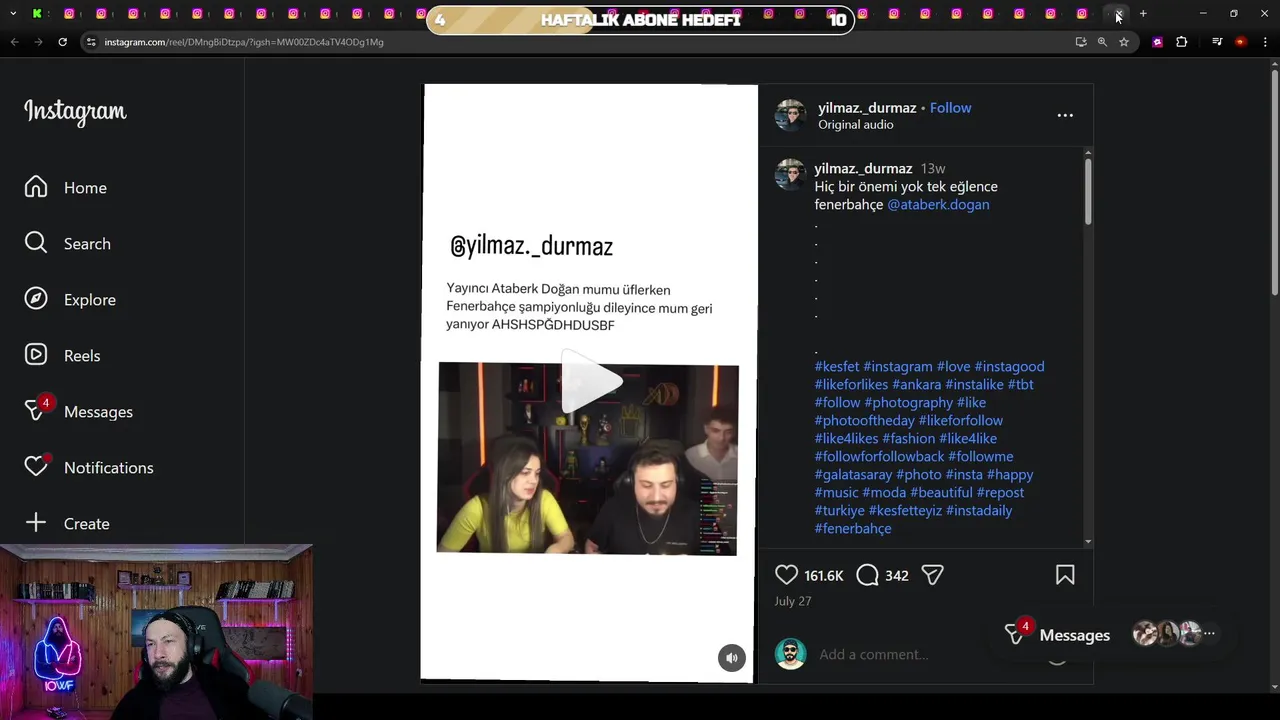Open a new browser tab
The height and width of the screenshot is (720, 1280).
(x=1143, y=14)
